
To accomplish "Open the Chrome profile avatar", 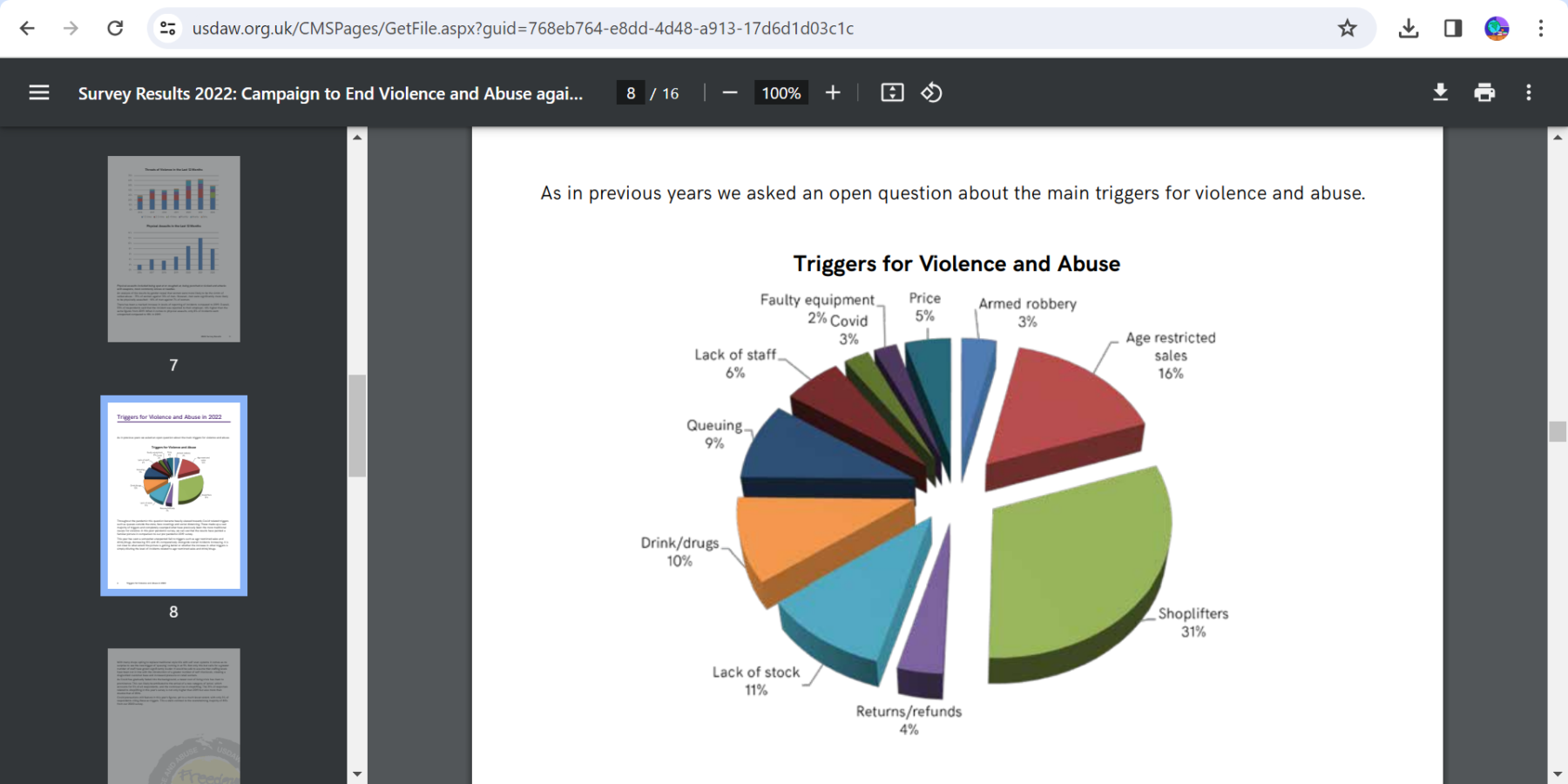I will (x=1497, y=29).
